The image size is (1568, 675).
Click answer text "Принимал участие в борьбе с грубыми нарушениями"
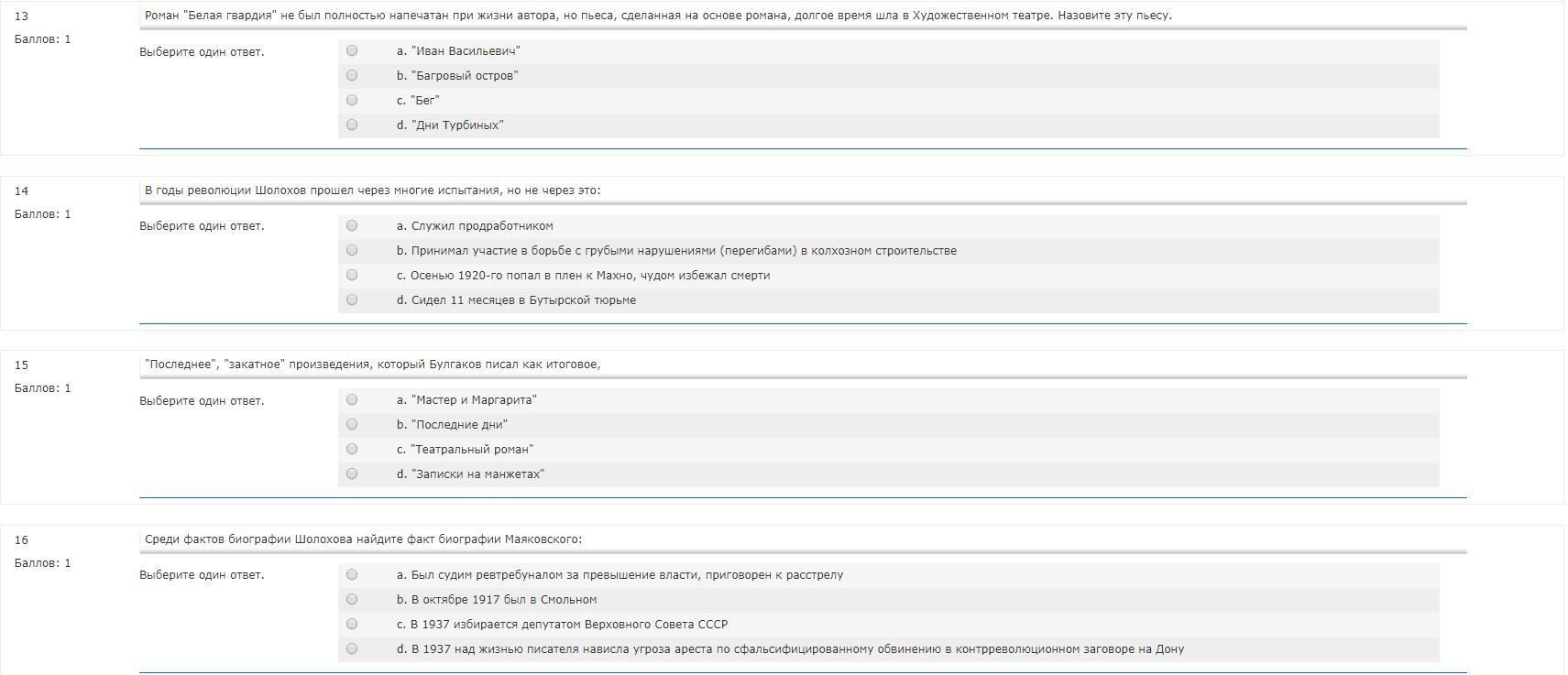click(676, 251)
